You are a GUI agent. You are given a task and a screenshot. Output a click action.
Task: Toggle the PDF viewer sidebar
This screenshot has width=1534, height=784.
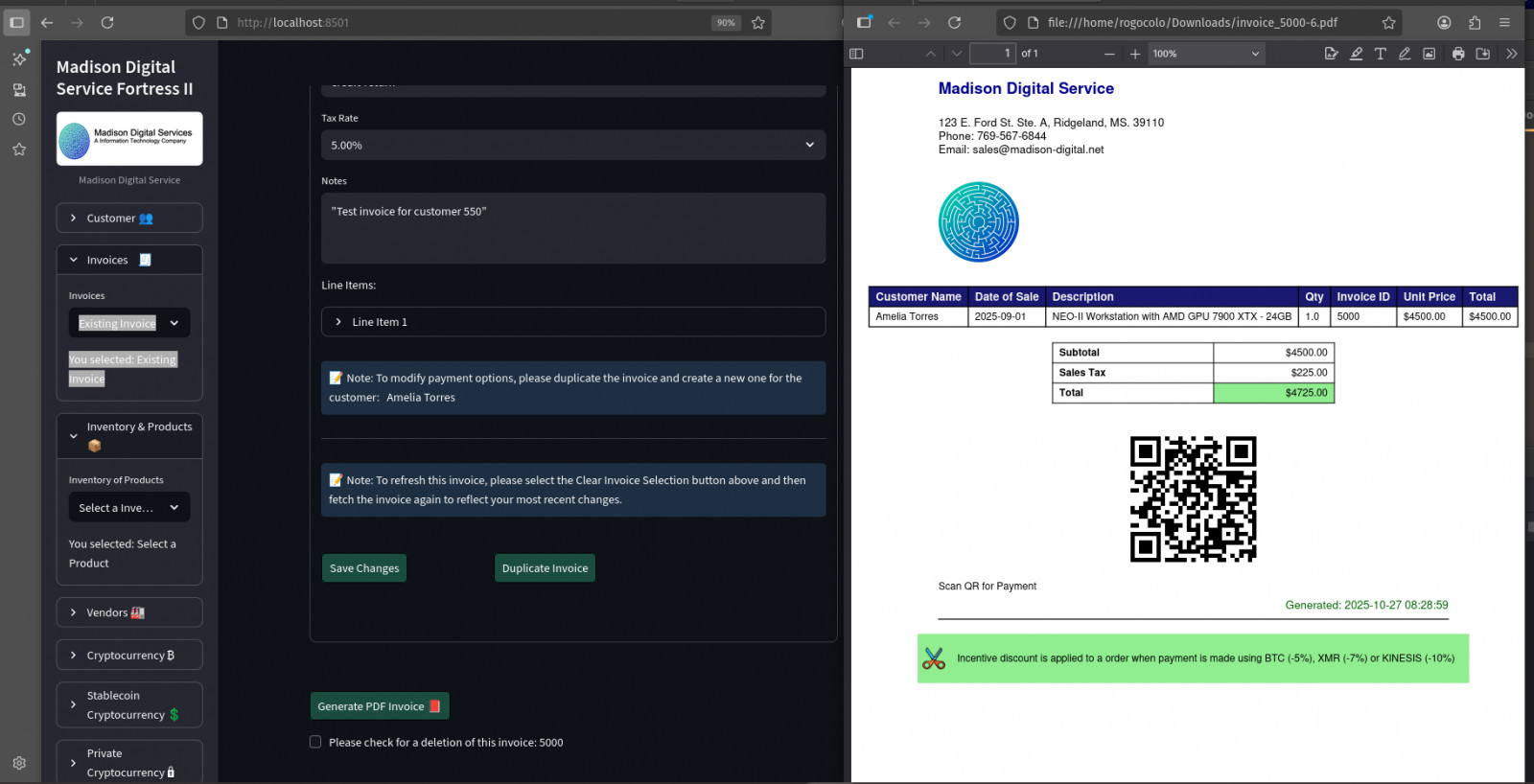856,54
